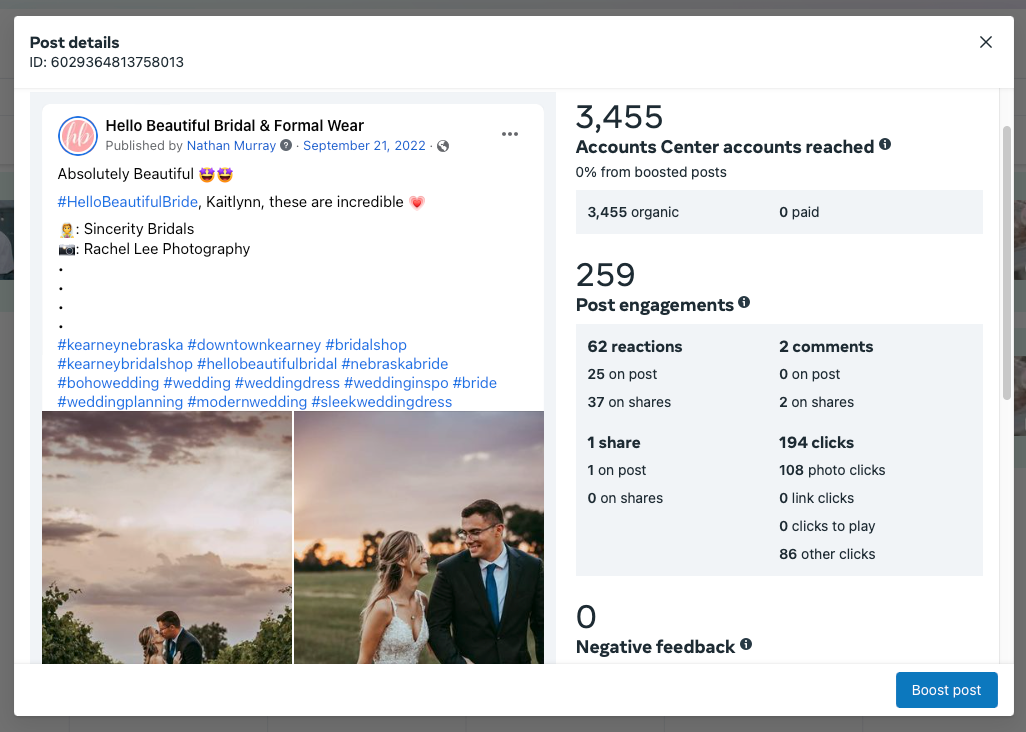Click the #sleekweddingdress hashtag
Image resolution: width=1026 pixels, height=732 pixels.
pyautogui.click(x=381, y=402)
